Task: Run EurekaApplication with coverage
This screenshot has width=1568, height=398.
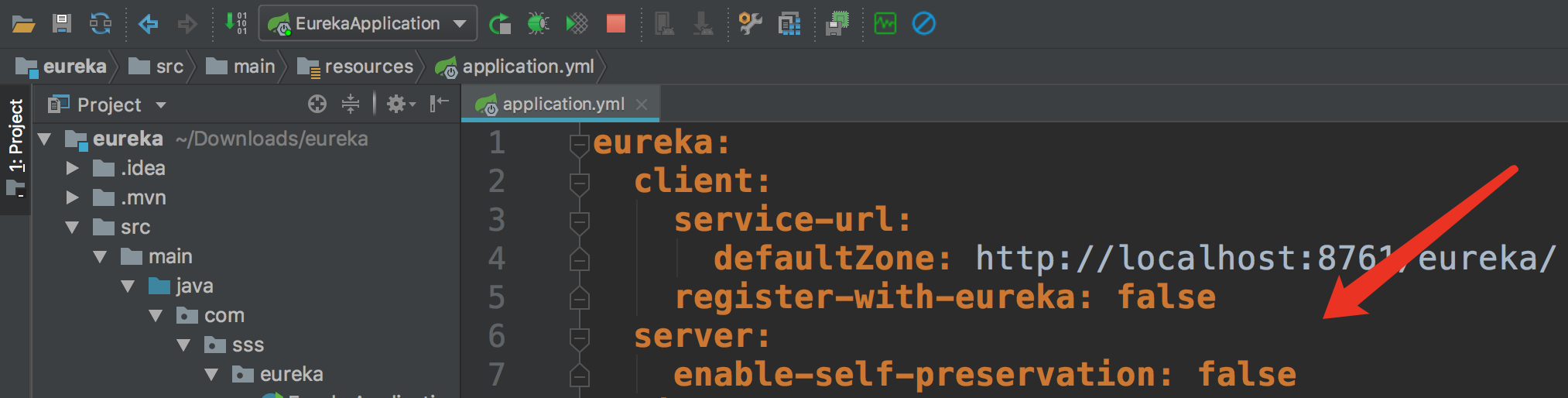Action: (x=577, y=24)
